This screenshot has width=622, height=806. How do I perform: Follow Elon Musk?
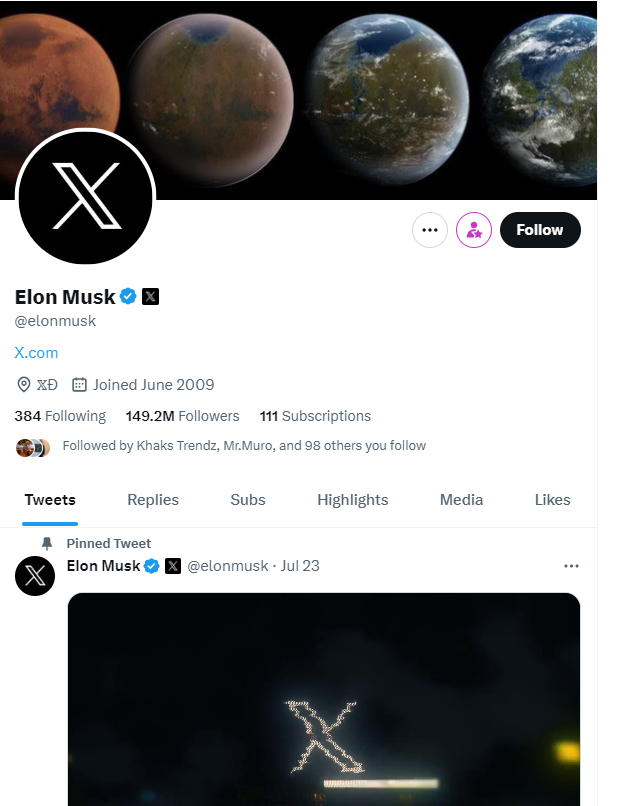coord(540,230)
